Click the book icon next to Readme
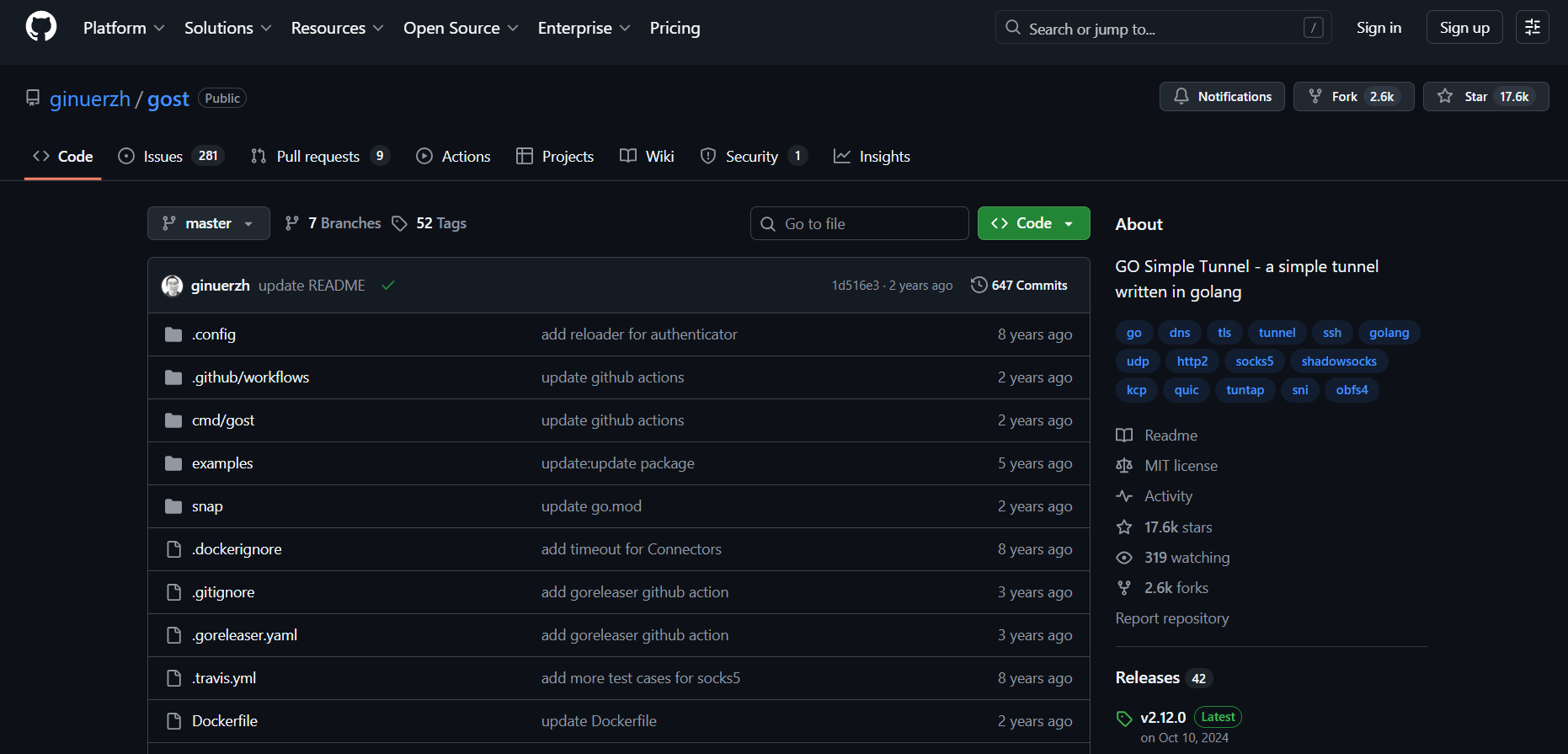The width and height of the screenshot is (1568, 754). coord(1124,436)
